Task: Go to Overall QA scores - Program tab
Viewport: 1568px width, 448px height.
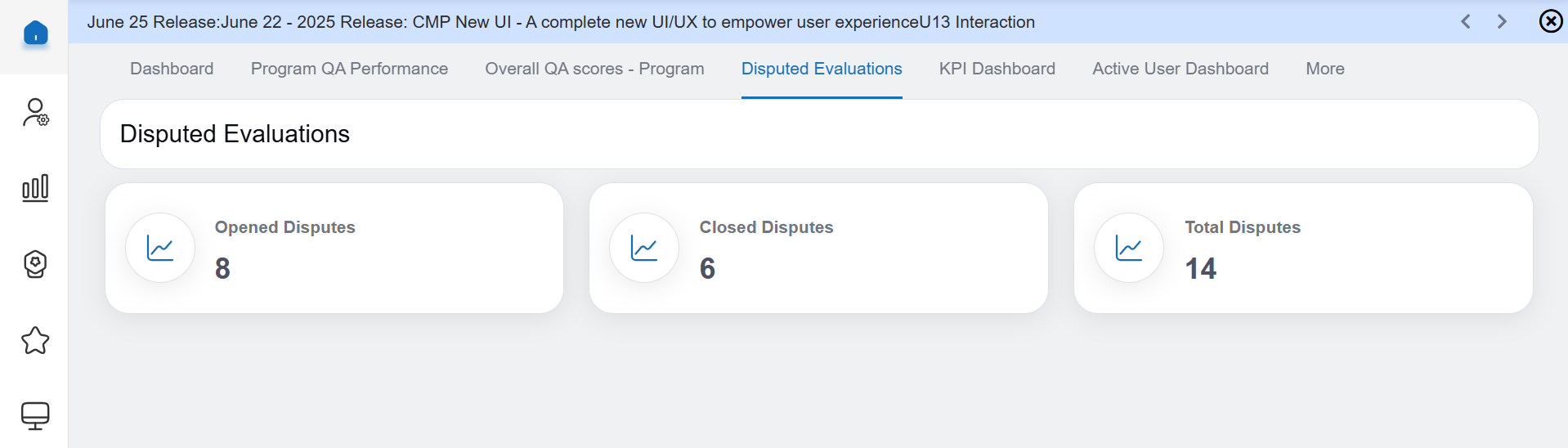Action: click(594, 69)
